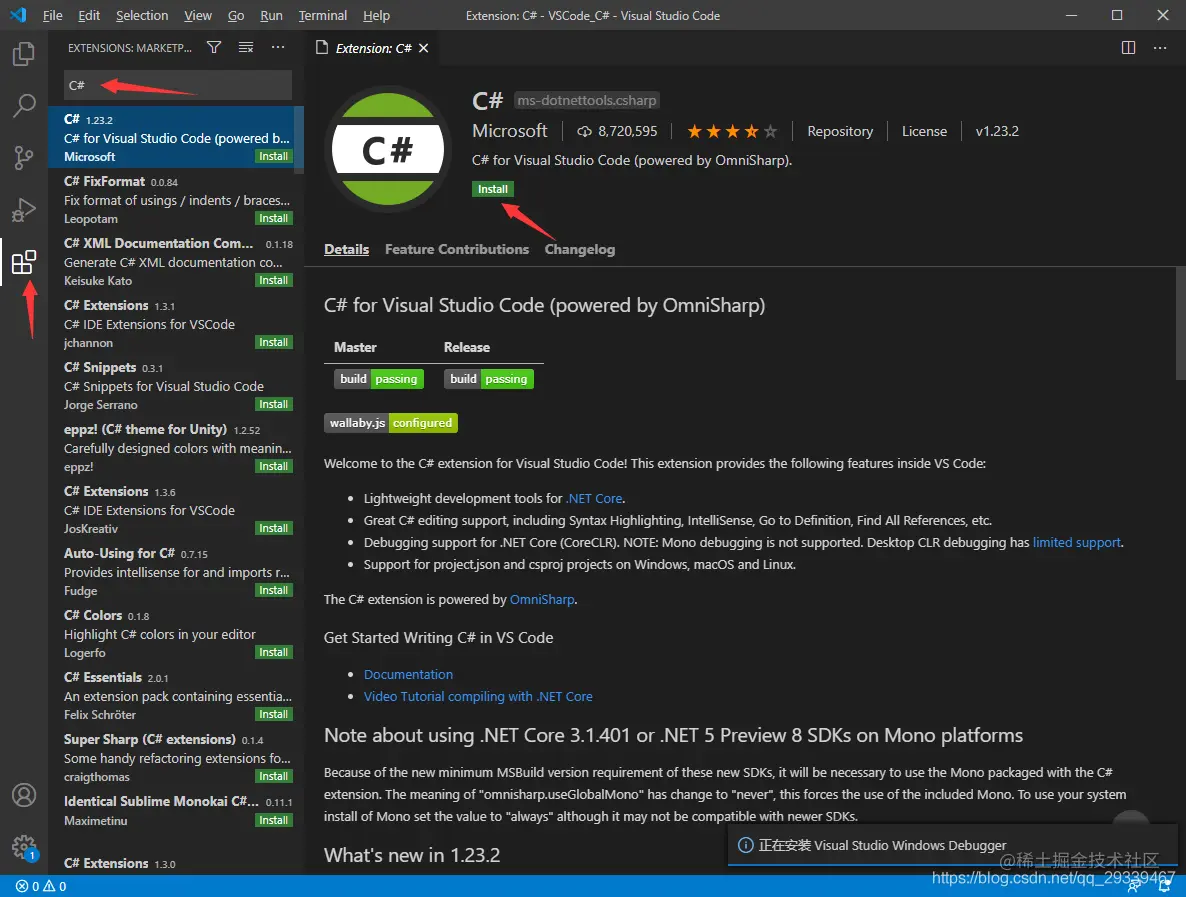
Task: Open the Run and Debug view
Action: tap(23, 210)
